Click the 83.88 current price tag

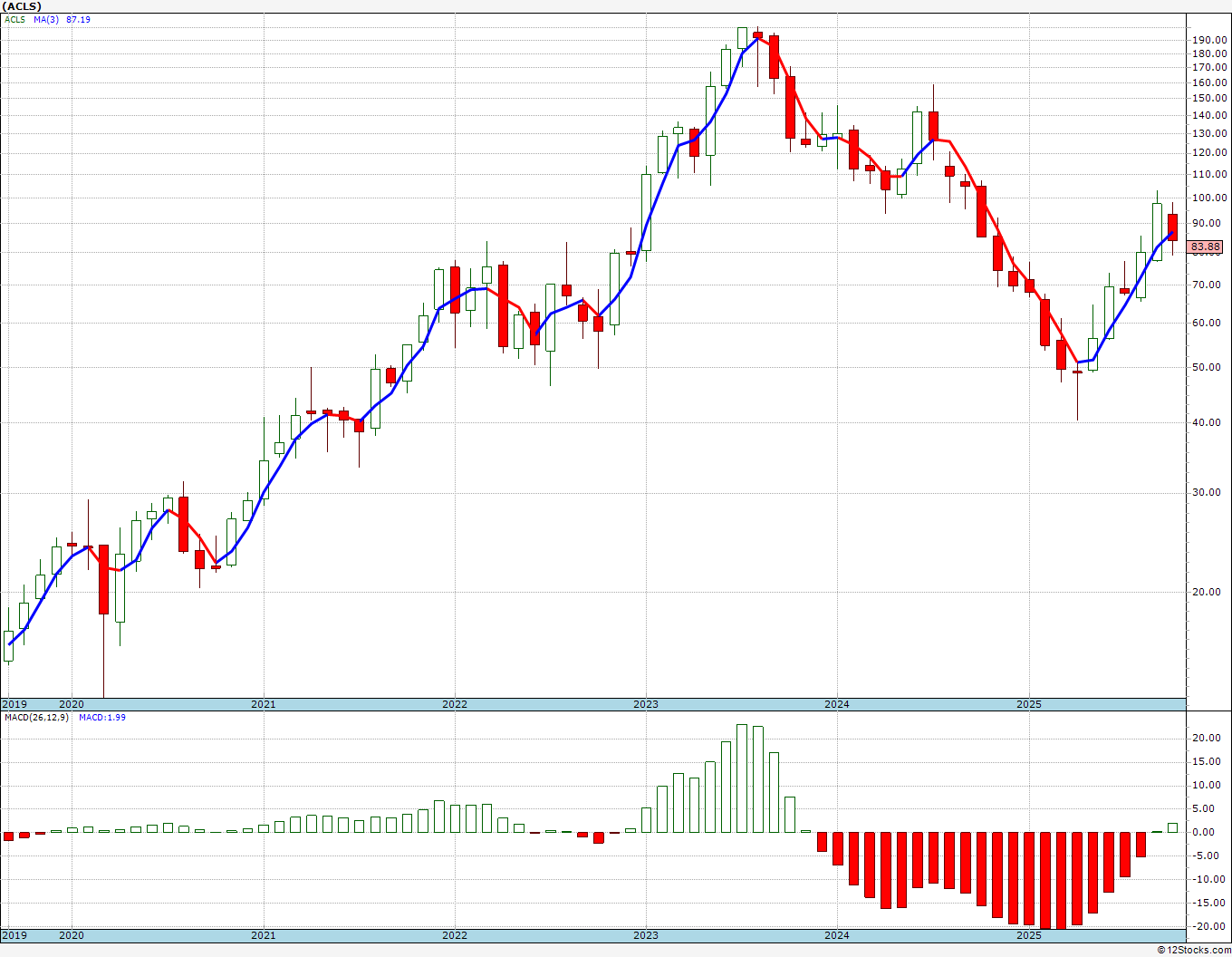(1206, 246)
